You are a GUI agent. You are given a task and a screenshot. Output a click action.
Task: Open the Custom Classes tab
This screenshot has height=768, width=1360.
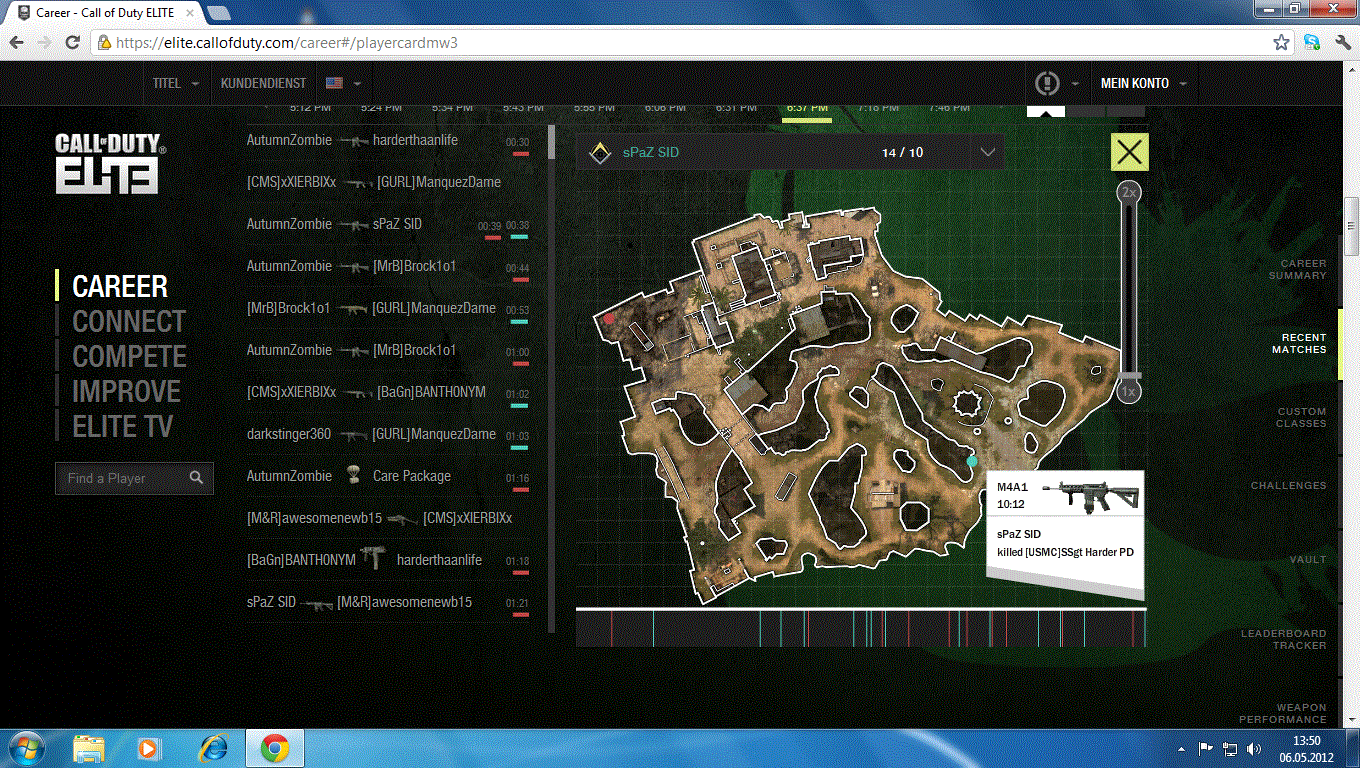(x=1301, y=417)
